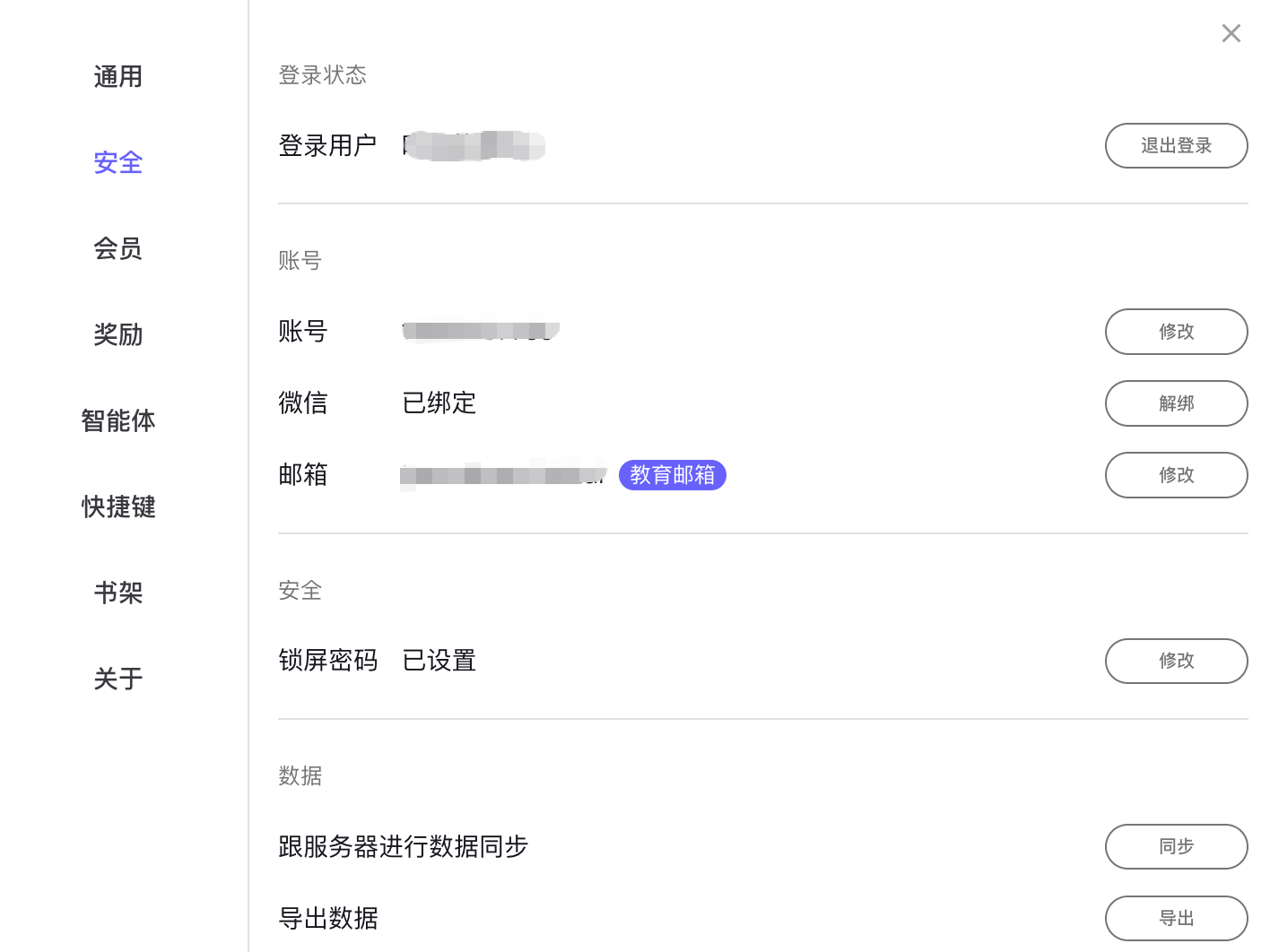The height and width of the screenshot is (952, 1270).
Task: Go to the 智能体 tab
Action: pyautogui.click(x=118, y=421)
